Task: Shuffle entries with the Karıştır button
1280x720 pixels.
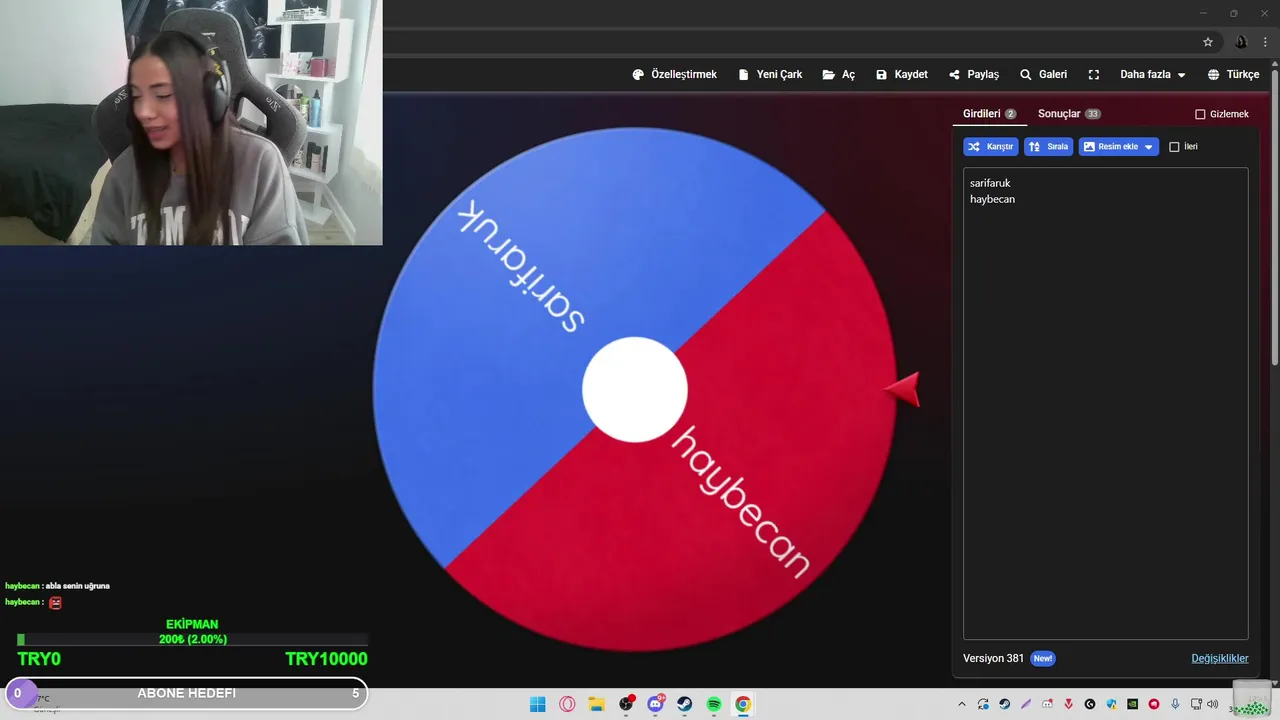Action: coord(990,147)
